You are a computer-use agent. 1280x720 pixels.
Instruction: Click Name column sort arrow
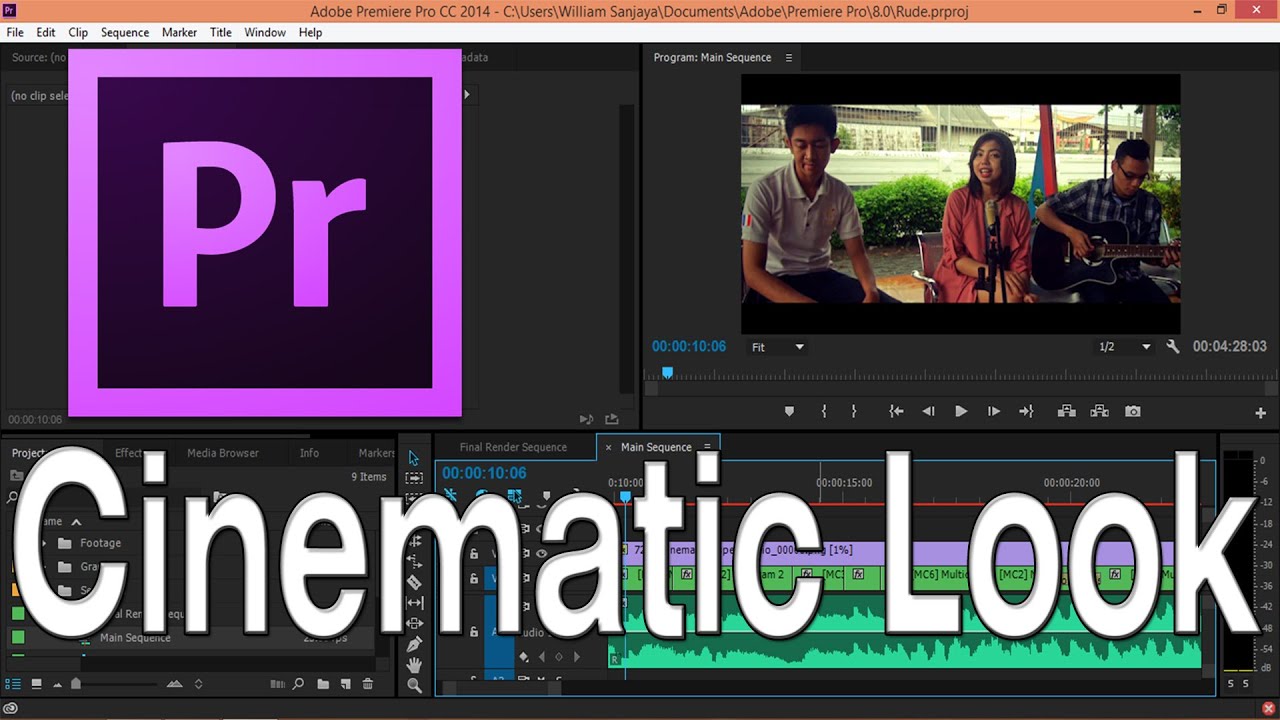(x=76, y=521)
